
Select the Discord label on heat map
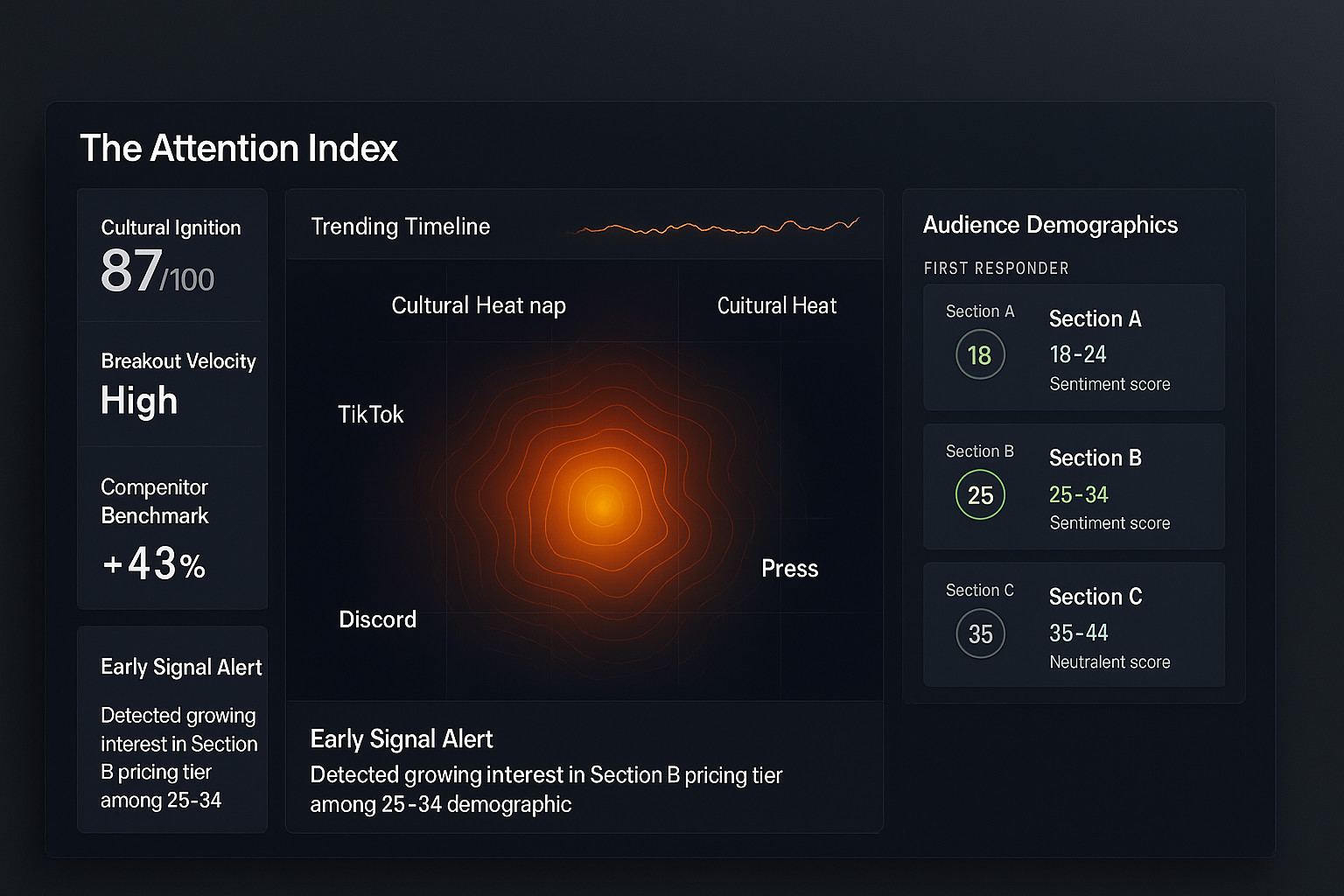[377, 619]
